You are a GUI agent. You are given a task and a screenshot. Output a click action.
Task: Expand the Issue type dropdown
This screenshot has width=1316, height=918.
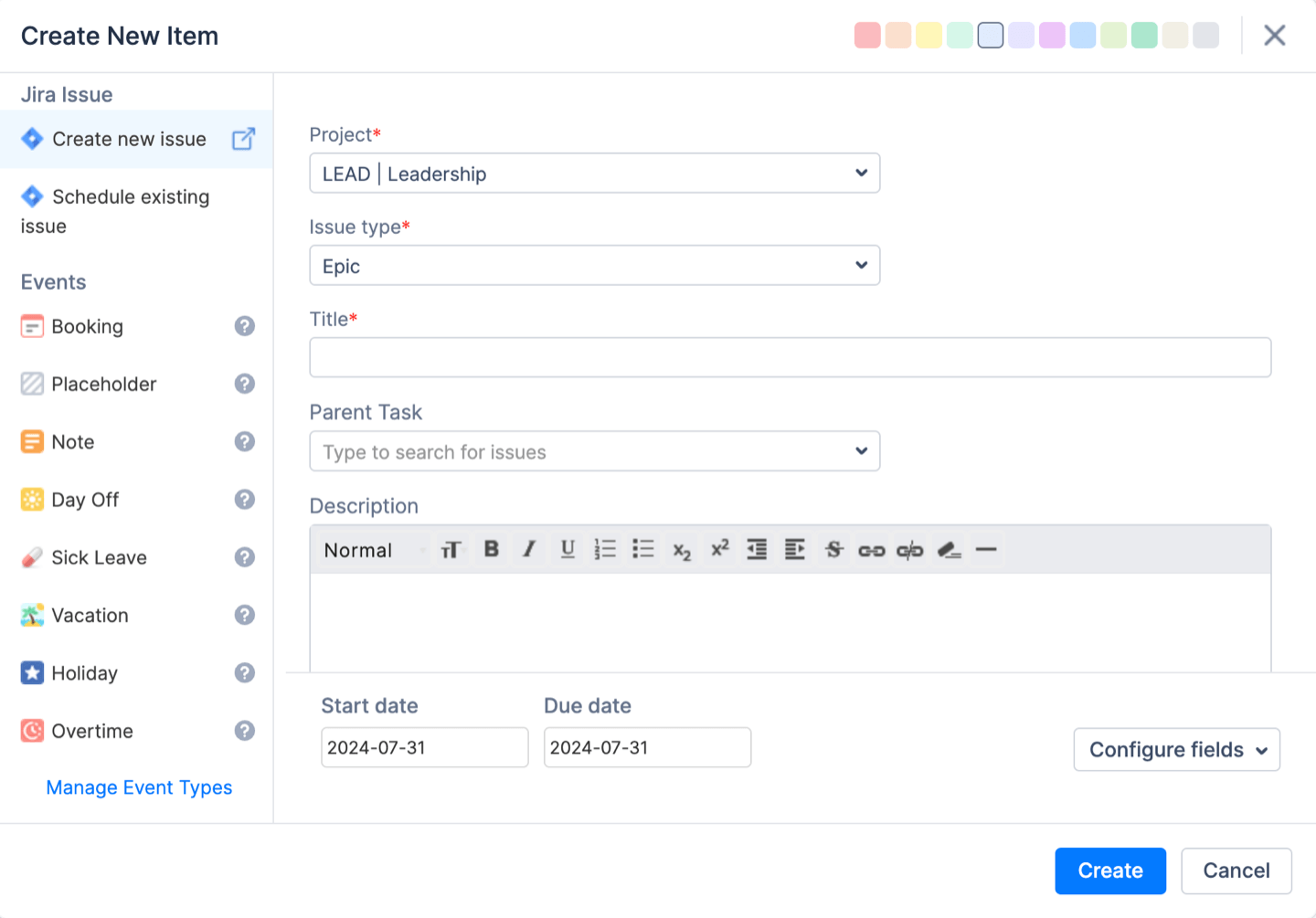pos(594,266)
